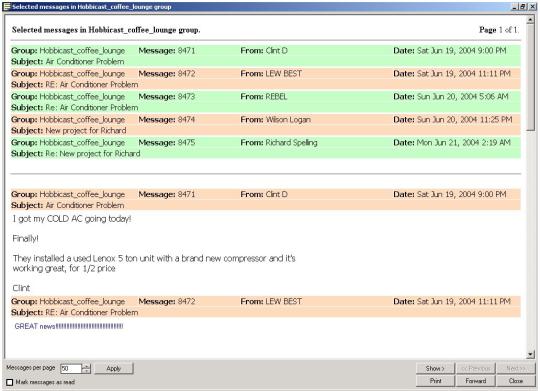540x391 pixels.
Task: Click the Messages per page field
Action: (x=71, y=369)
